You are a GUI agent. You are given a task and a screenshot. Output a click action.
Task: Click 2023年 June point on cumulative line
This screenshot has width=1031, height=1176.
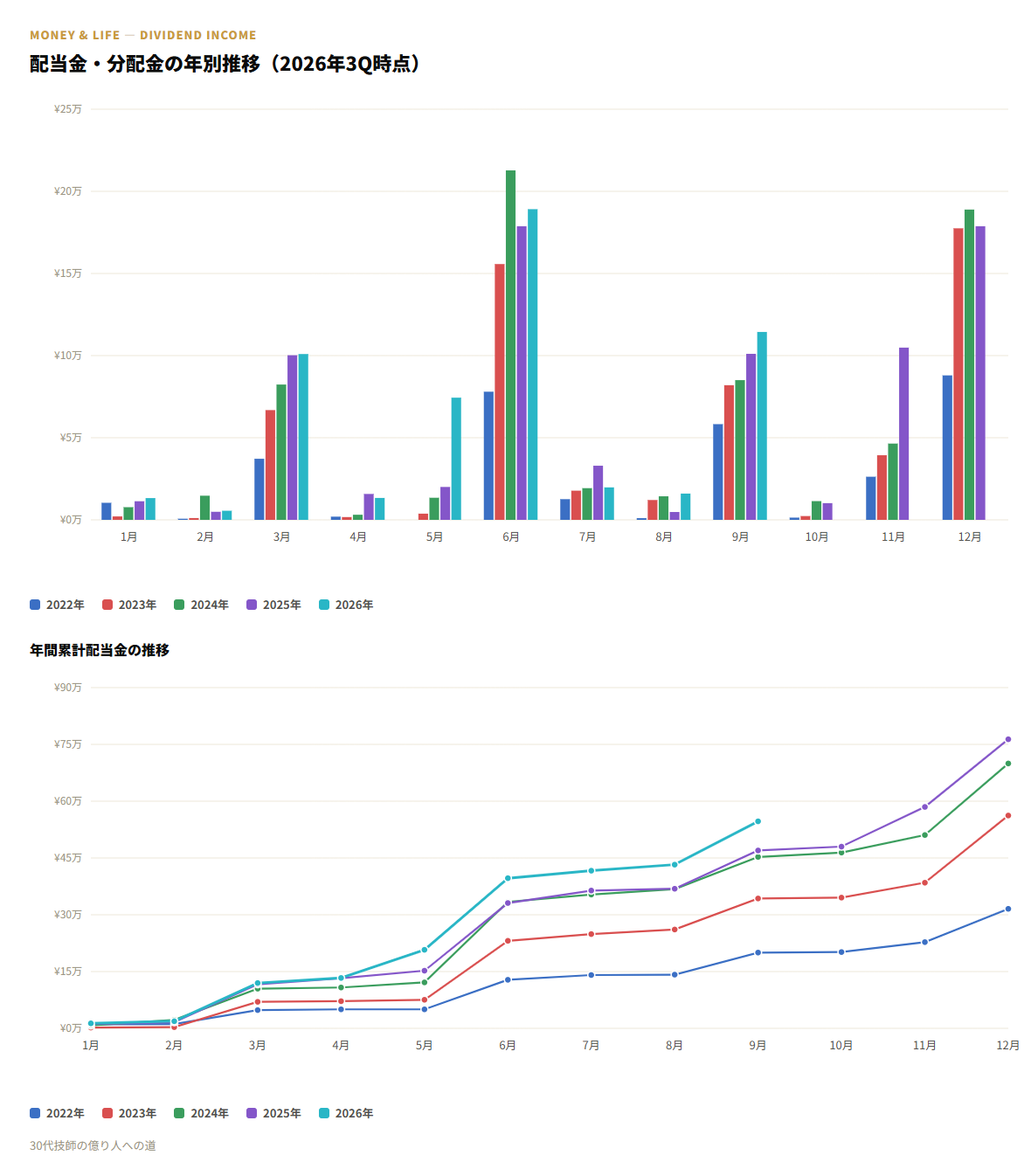pos(508,941)
